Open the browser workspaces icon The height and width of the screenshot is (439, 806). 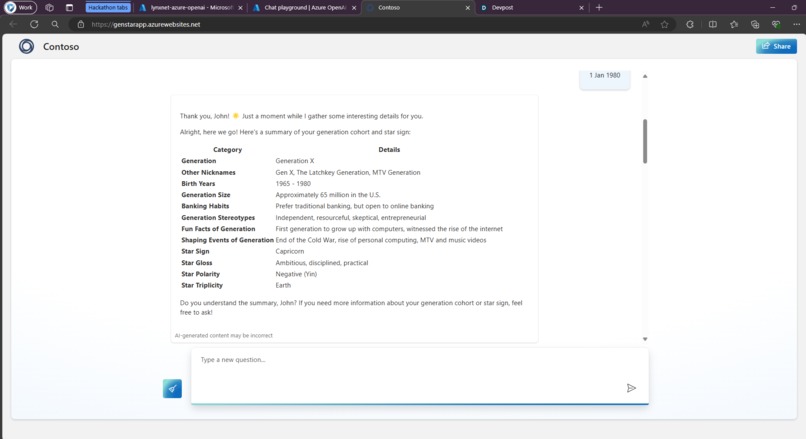tap(49, 8)
